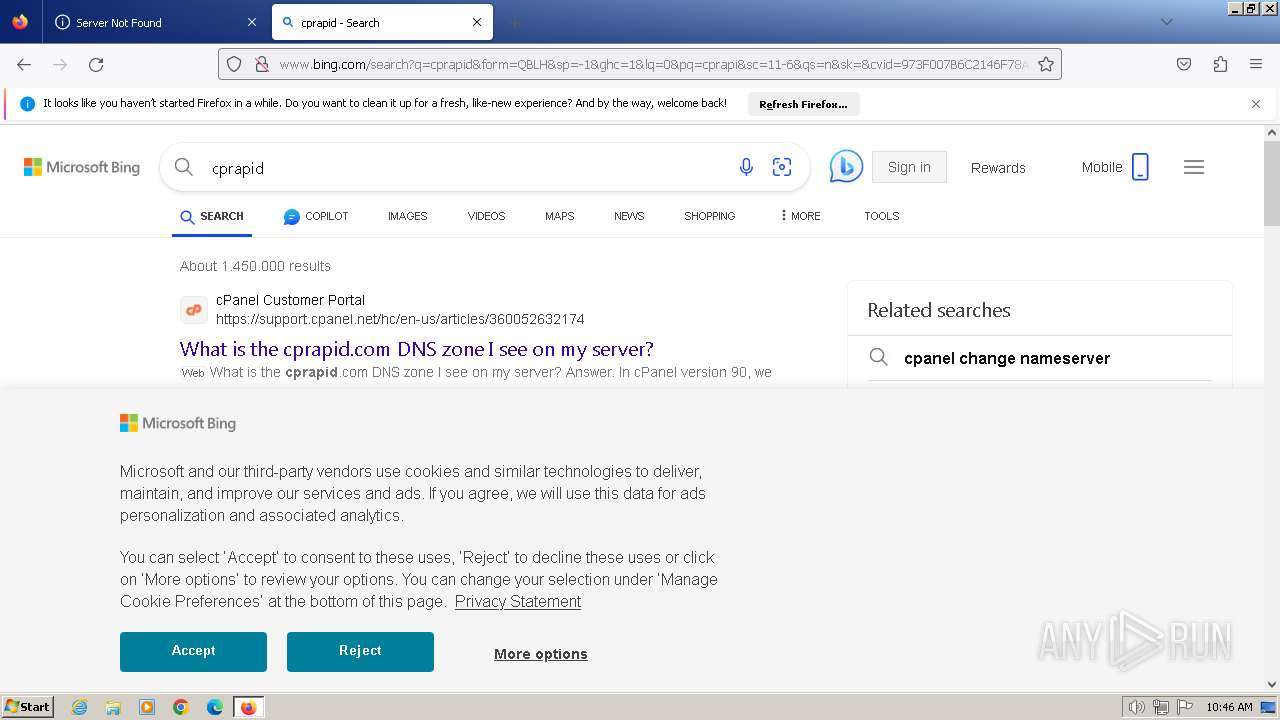
Task: Open the Bing hamburger settings menu
Action: coord(1194,167)
